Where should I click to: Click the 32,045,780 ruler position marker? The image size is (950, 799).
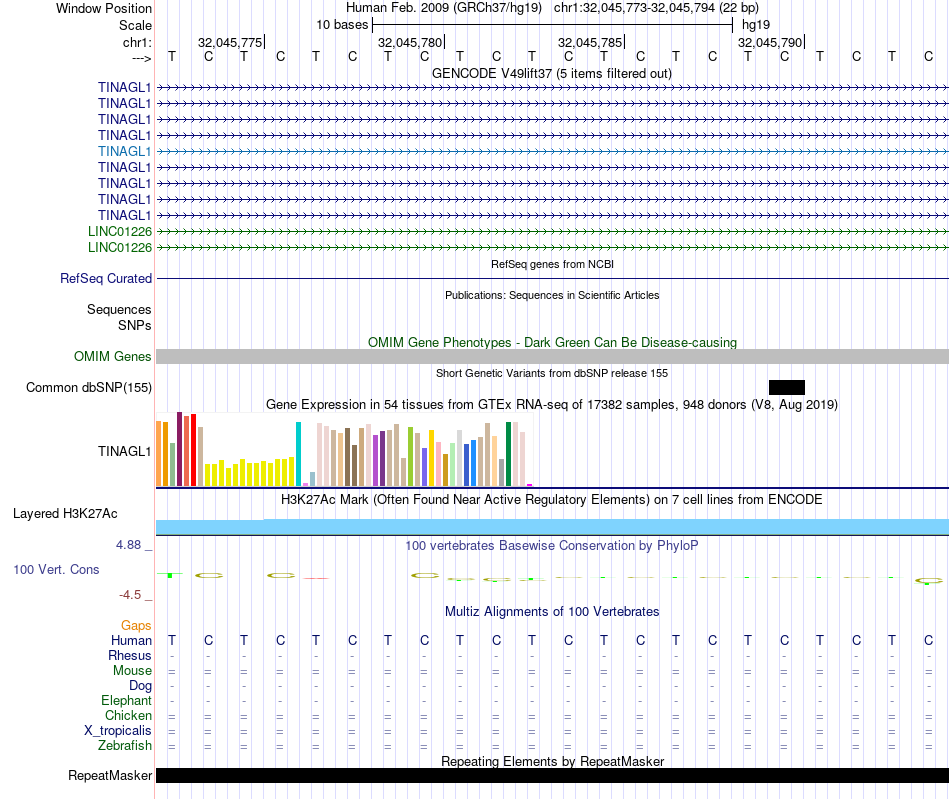410,42
